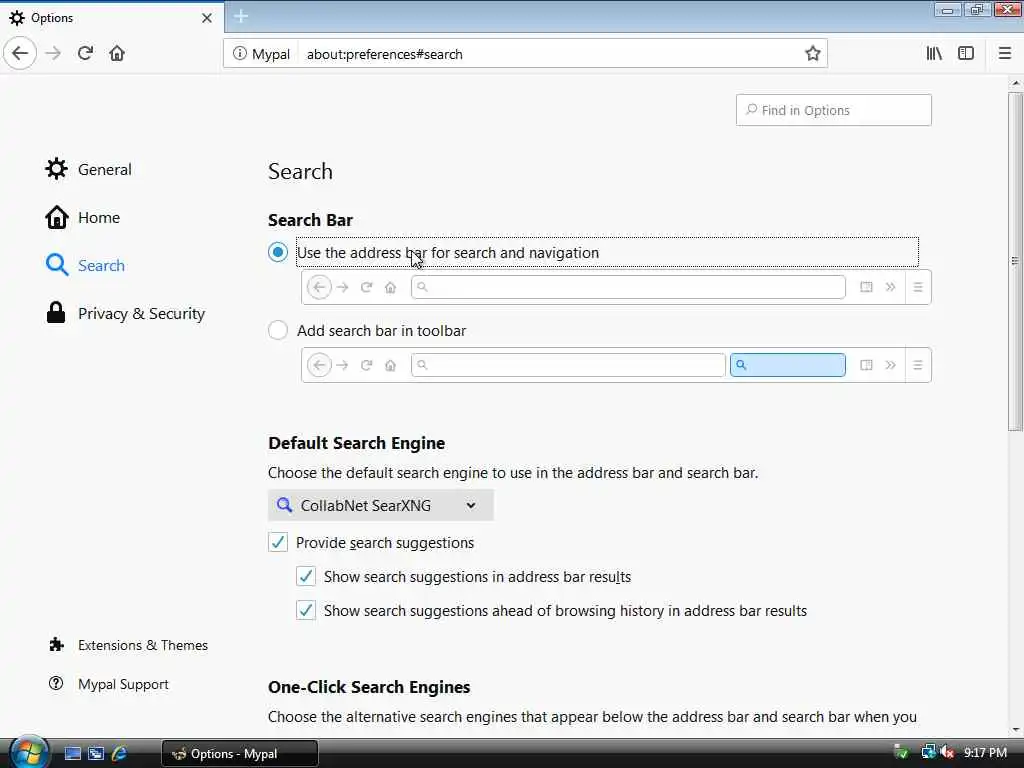Click the forward navigation arrow
The image size is (1024, 768).
[53, 54]
